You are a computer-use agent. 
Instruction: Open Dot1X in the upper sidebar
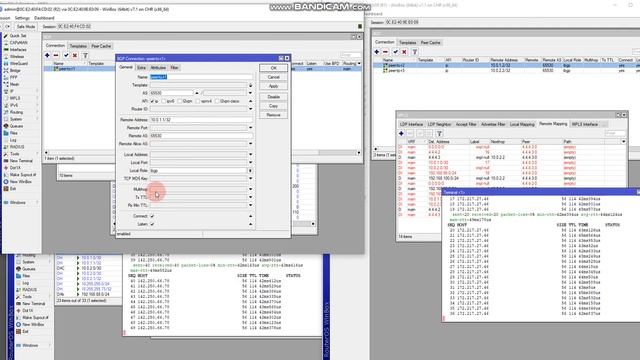point(15,168)
